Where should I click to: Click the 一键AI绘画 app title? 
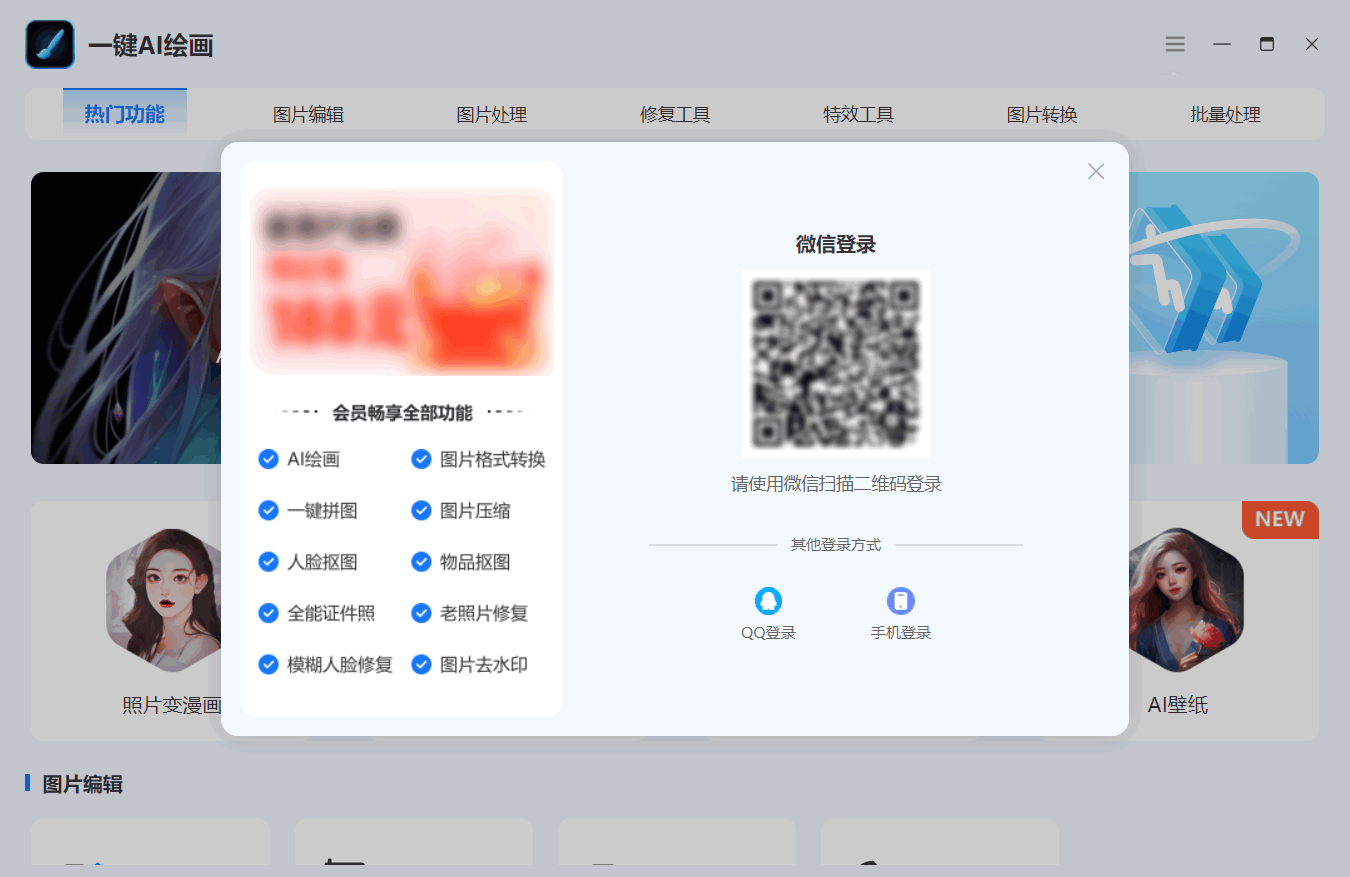tap(151, 45)
